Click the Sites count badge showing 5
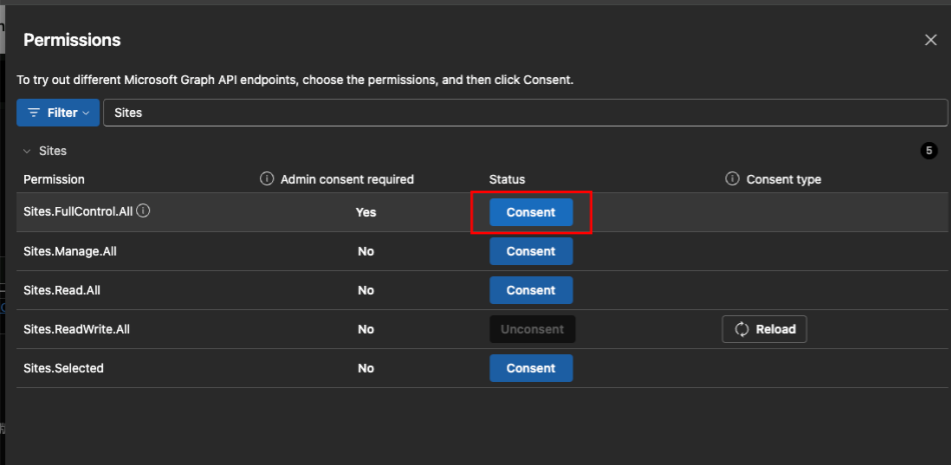The width and height of the screenshot is (951, 465). click(929, 151)
